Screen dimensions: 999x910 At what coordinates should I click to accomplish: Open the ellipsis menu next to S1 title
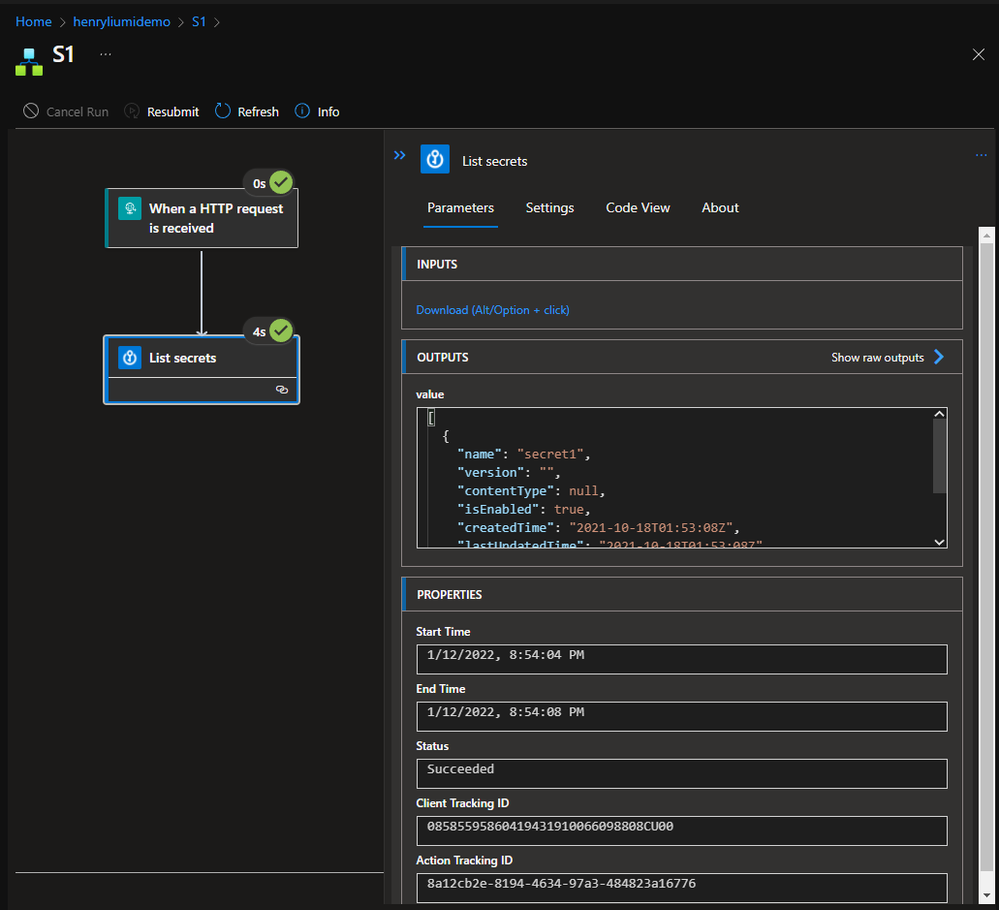[x=106, y=54]
